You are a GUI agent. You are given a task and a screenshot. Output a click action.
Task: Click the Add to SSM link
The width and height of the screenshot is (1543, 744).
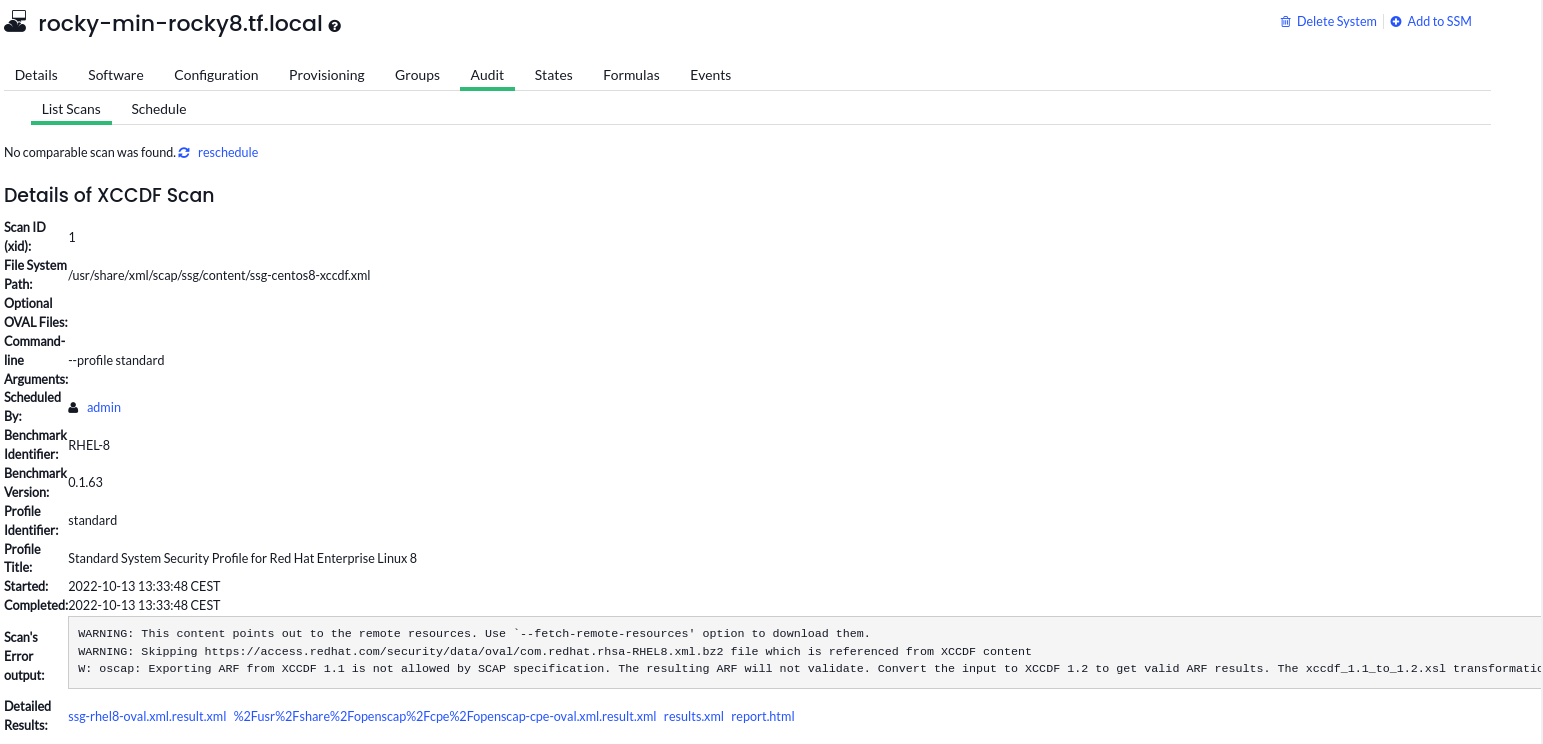click(1439, 22)
